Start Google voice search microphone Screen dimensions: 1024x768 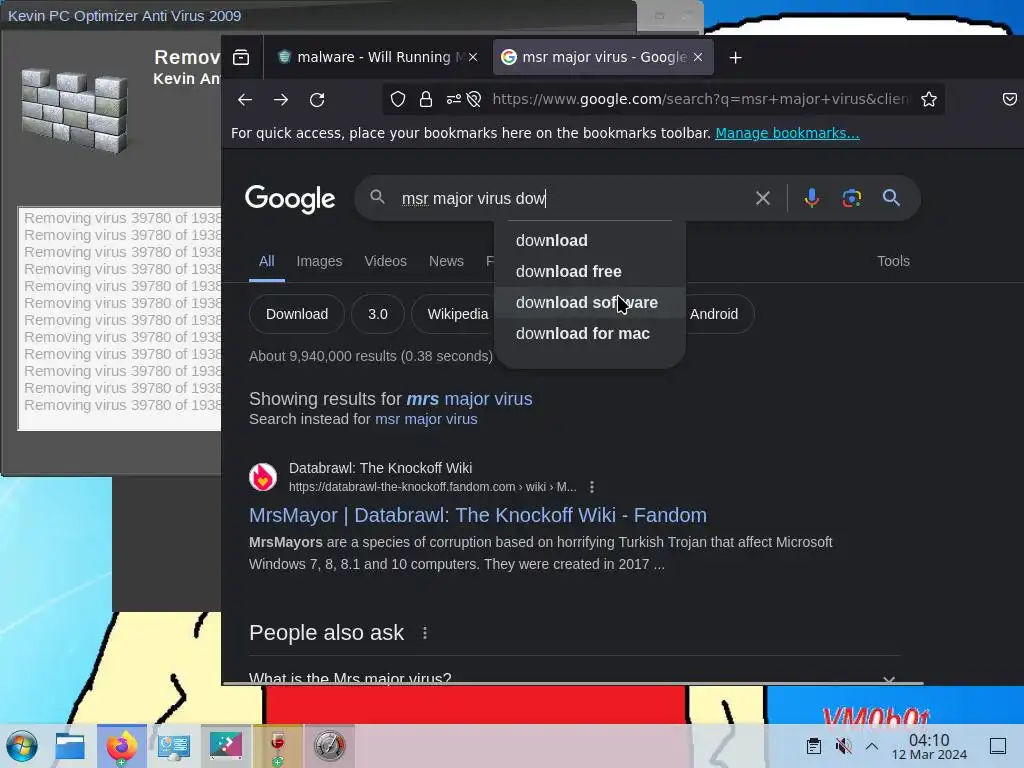pos(812,198)
